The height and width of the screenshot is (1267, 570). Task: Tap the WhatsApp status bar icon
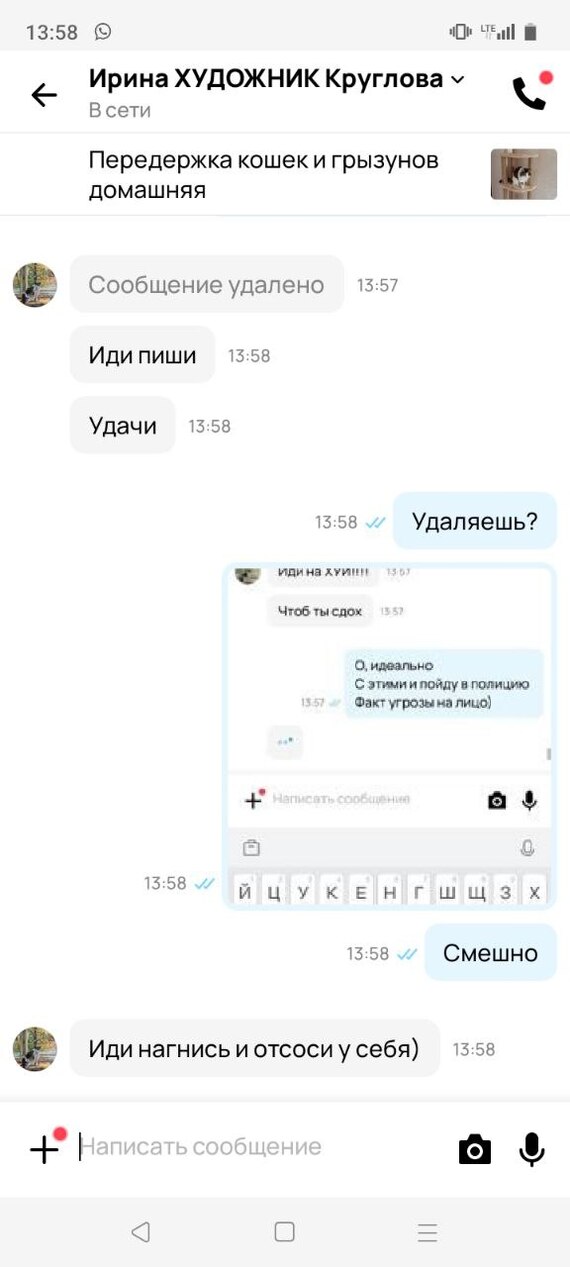pyautogui.click(x=103, y=32)
